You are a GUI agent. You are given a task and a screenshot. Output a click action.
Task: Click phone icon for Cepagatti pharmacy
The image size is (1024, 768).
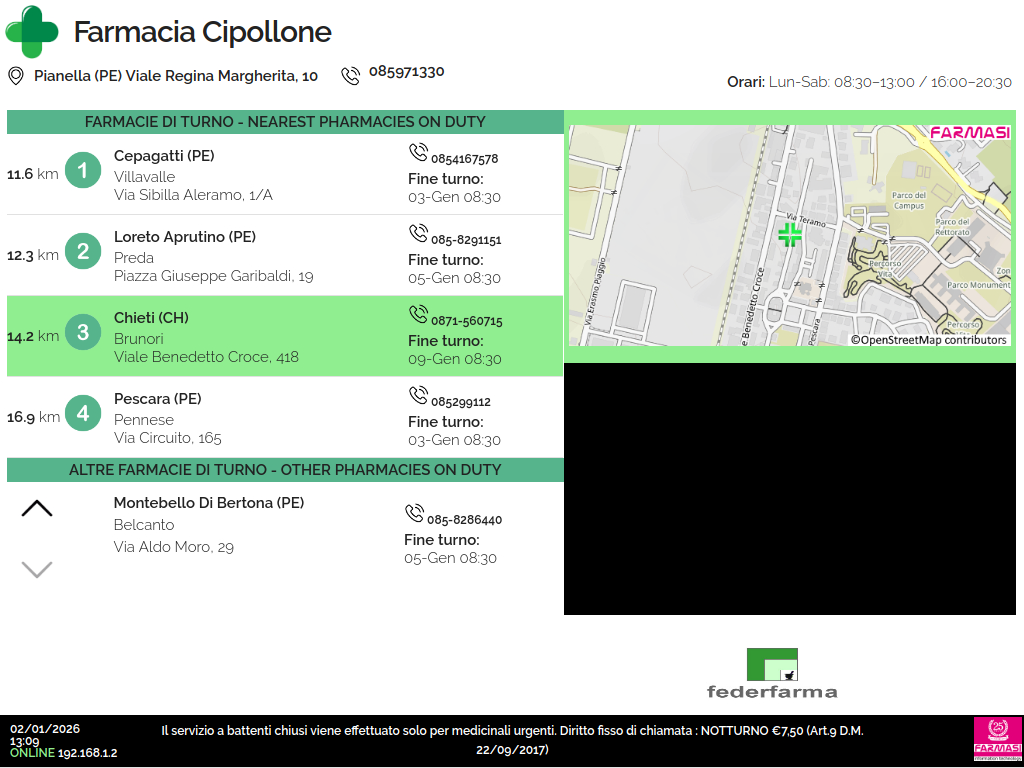click(418, 153)
